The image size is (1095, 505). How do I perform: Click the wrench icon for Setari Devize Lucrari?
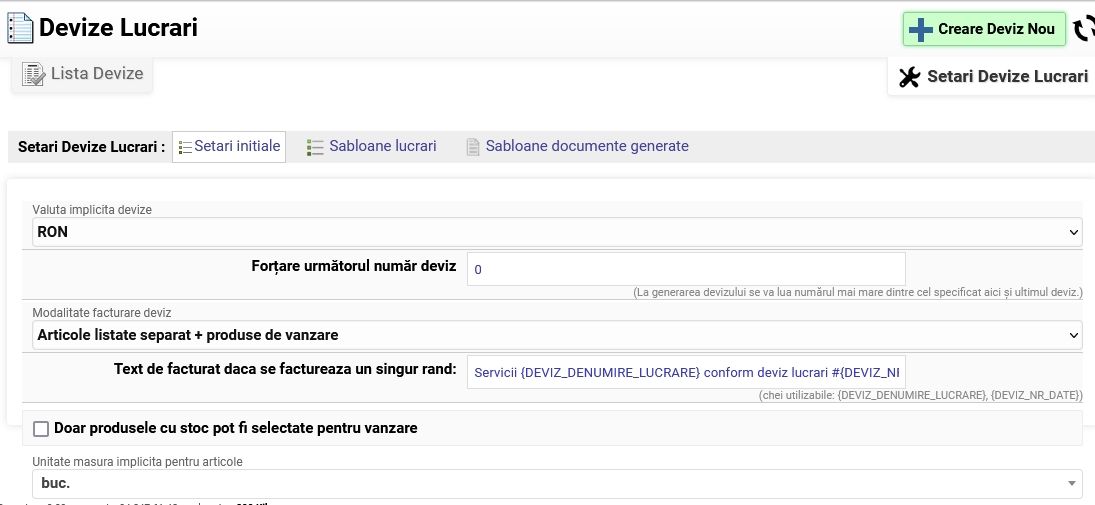click(x=909, y=77)
